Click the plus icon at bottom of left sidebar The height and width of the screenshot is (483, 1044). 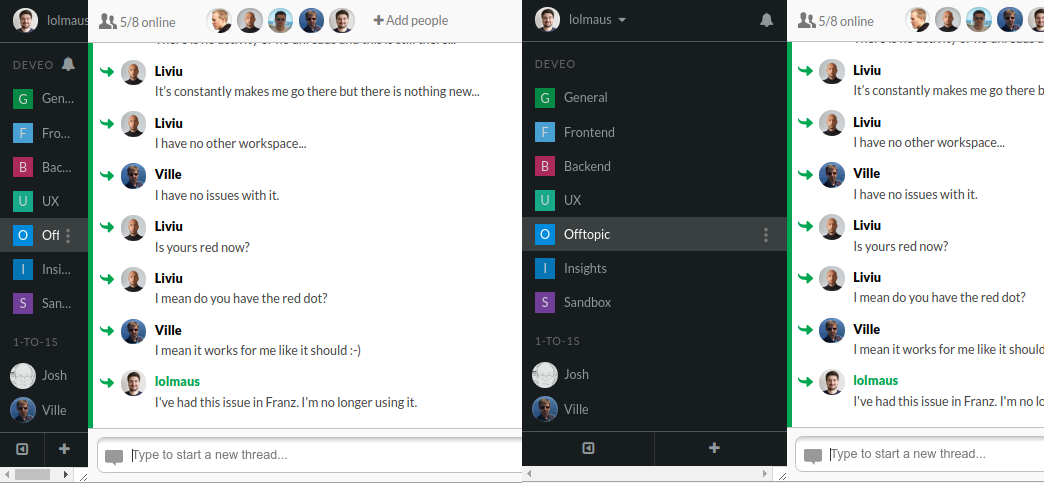pyautogui.click(x=65, y=449)
